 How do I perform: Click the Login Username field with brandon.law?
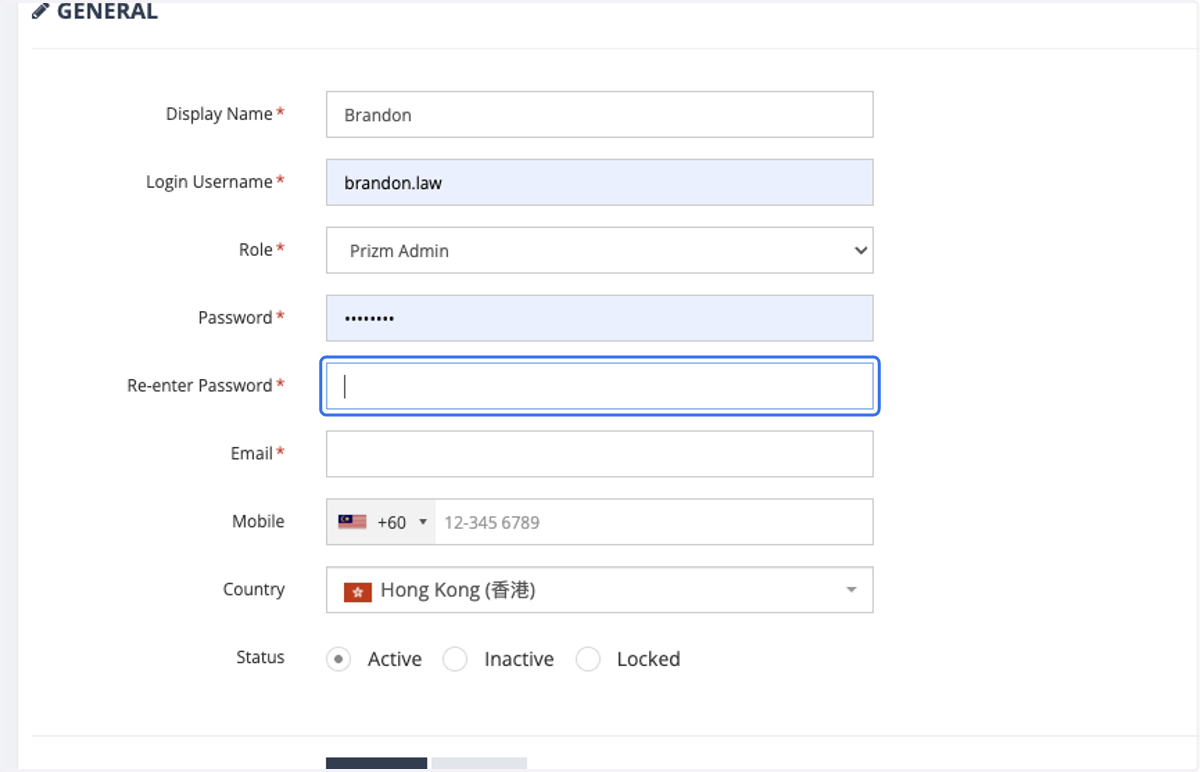tap(600, 182)
